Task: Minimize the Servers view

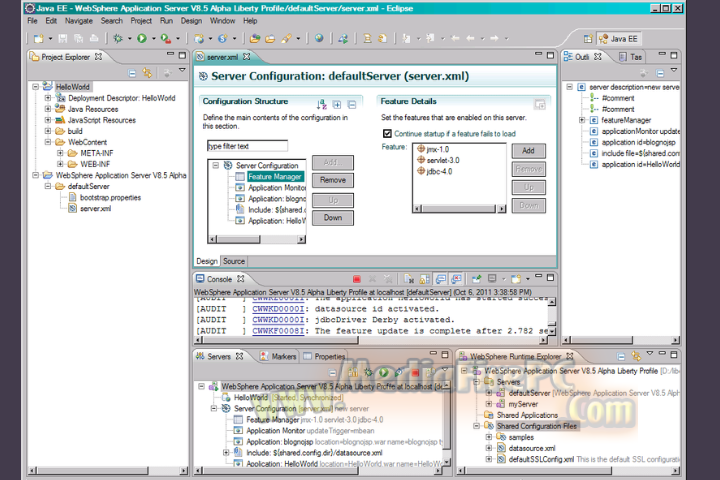Action: (433, 353)
